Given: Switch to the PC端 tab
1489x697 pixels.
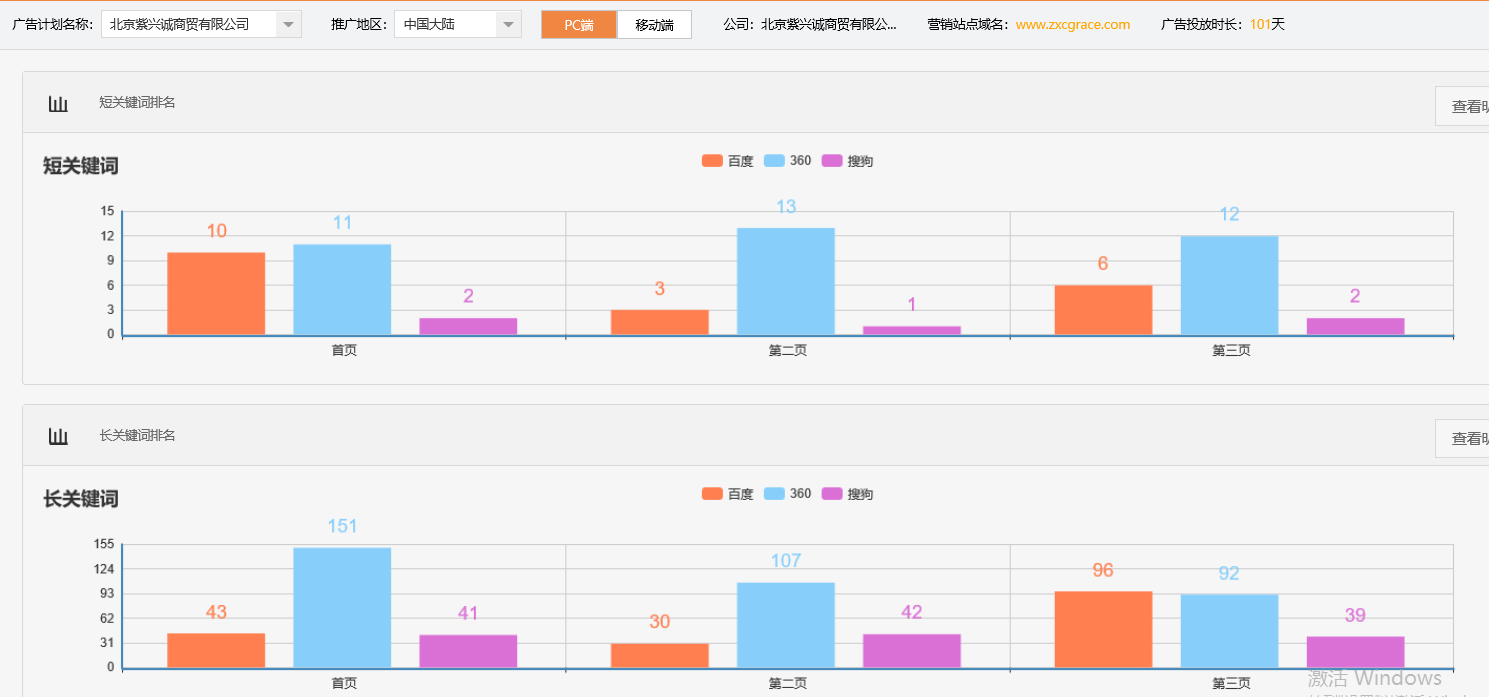Looking at the screenshot, I should 579,24.
